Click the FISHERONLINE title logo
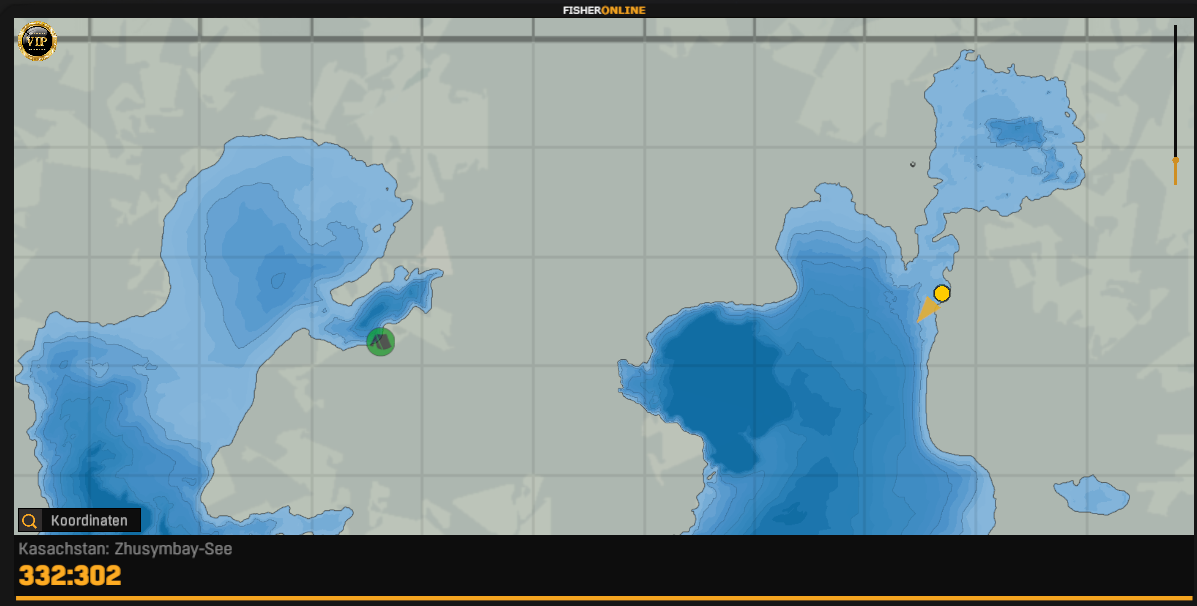 point(603,10)
